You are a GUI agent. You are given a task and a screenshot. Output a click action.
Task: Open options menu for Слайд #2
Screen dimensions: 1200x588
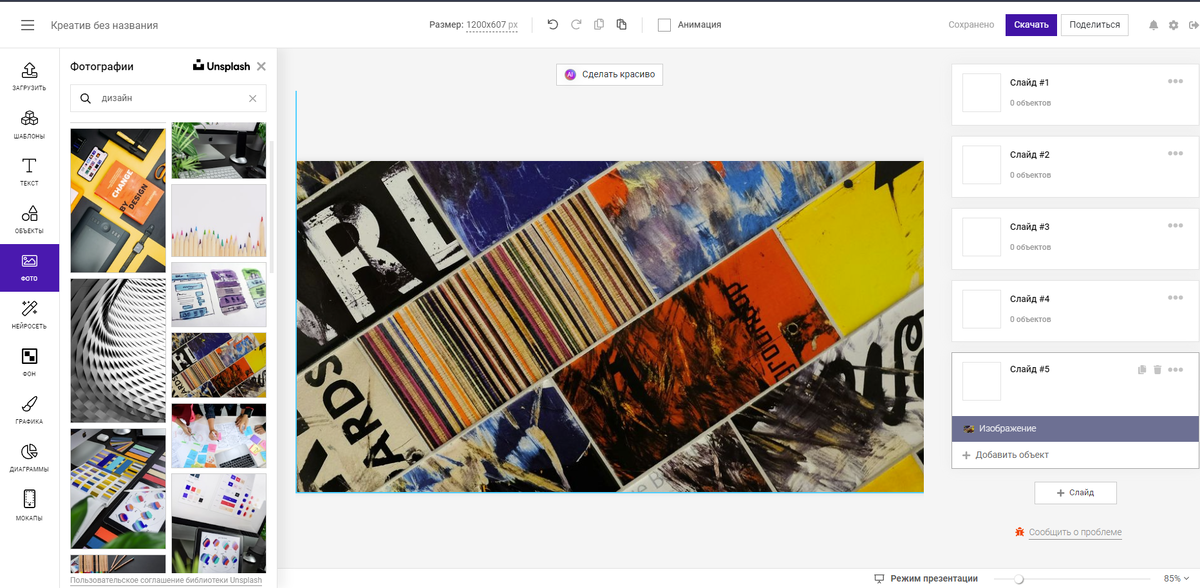(x=1175, y=154)
